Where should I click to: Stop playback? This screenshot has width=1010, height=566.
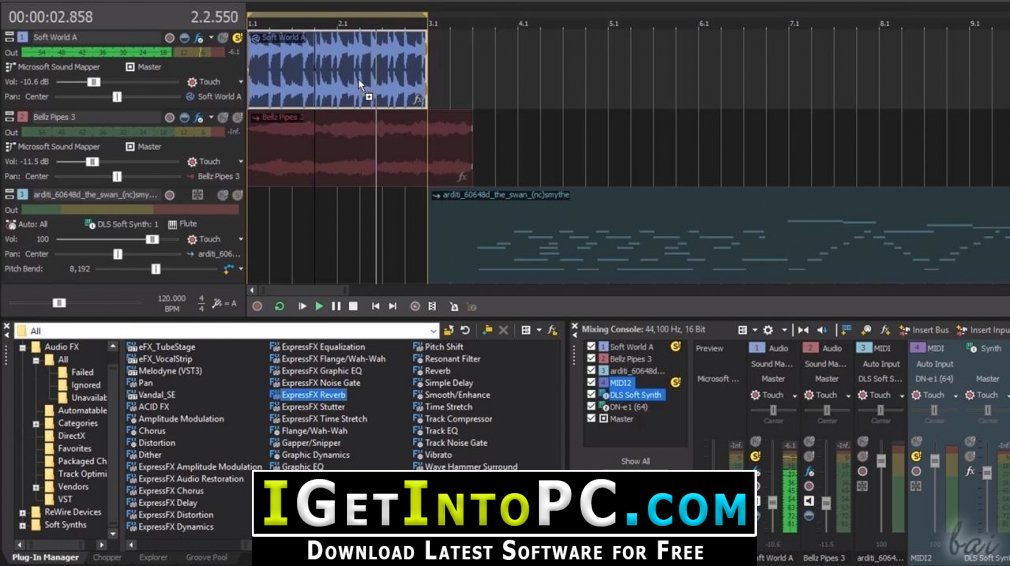pos(353,307)
